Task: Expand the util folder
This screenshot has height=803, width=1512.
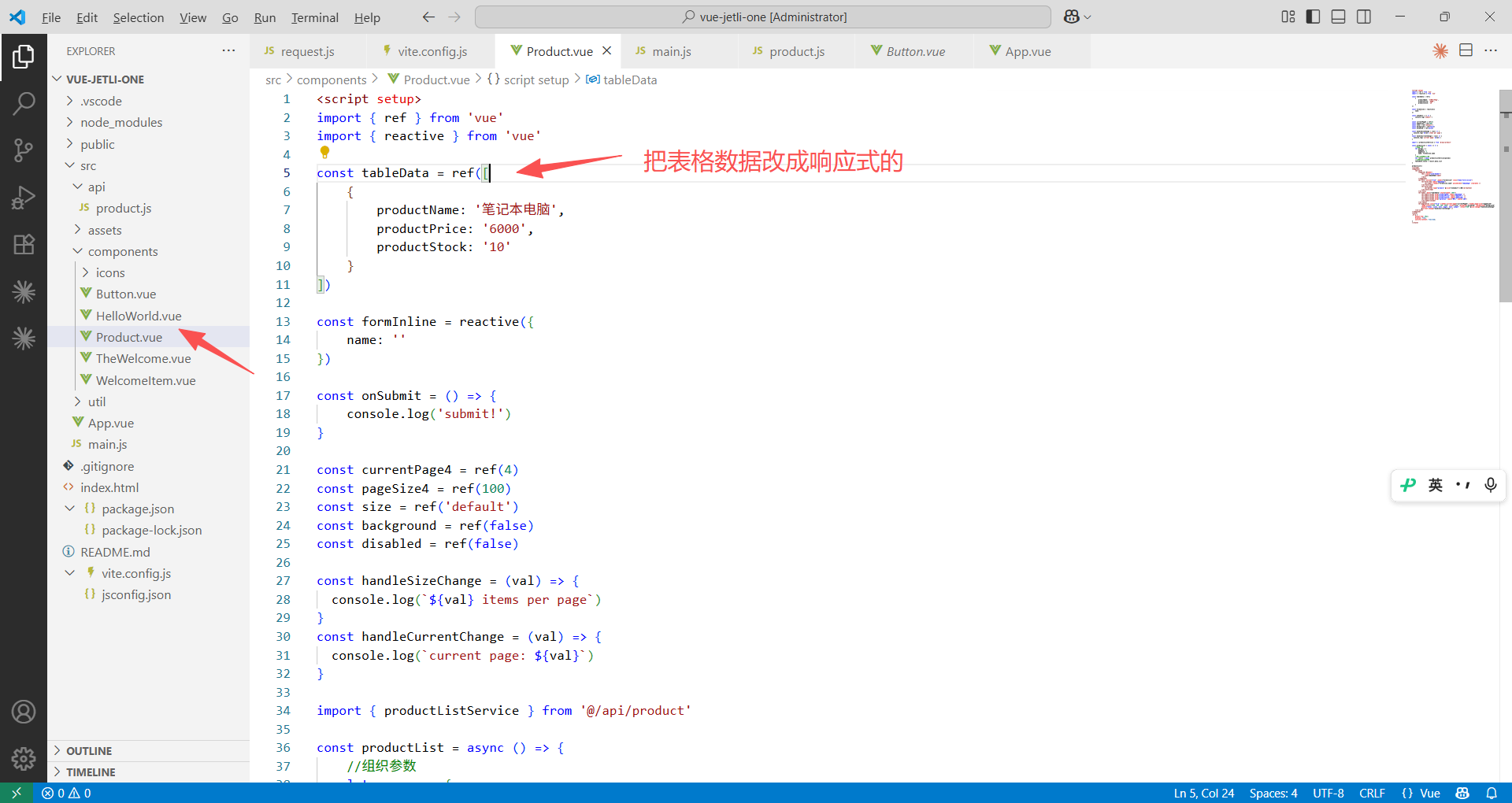Action: (148, 401)
